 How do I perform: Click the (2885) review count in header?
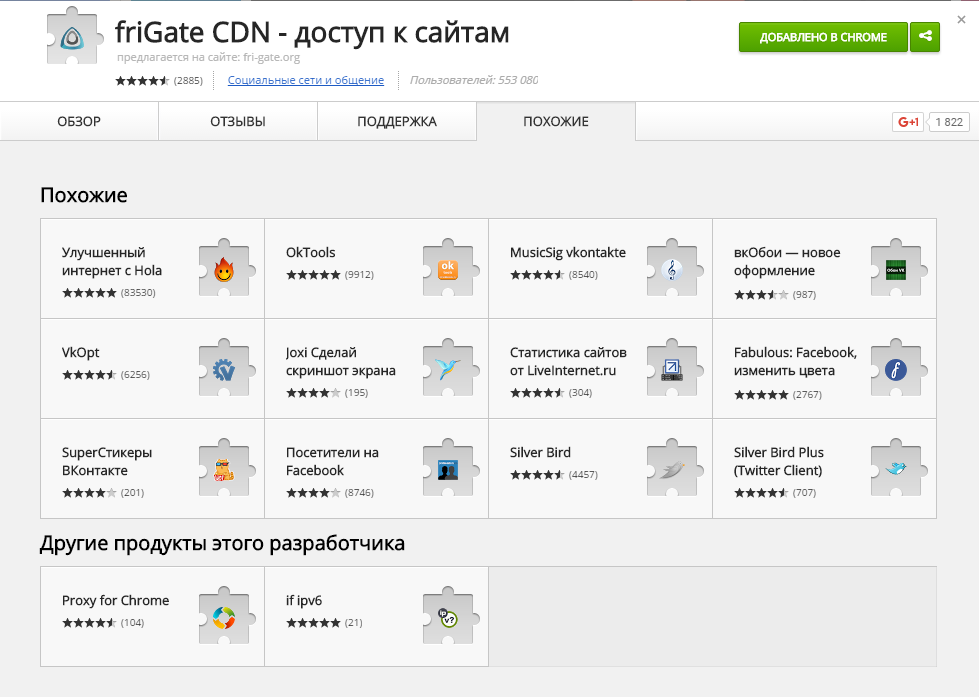[188, 80]
